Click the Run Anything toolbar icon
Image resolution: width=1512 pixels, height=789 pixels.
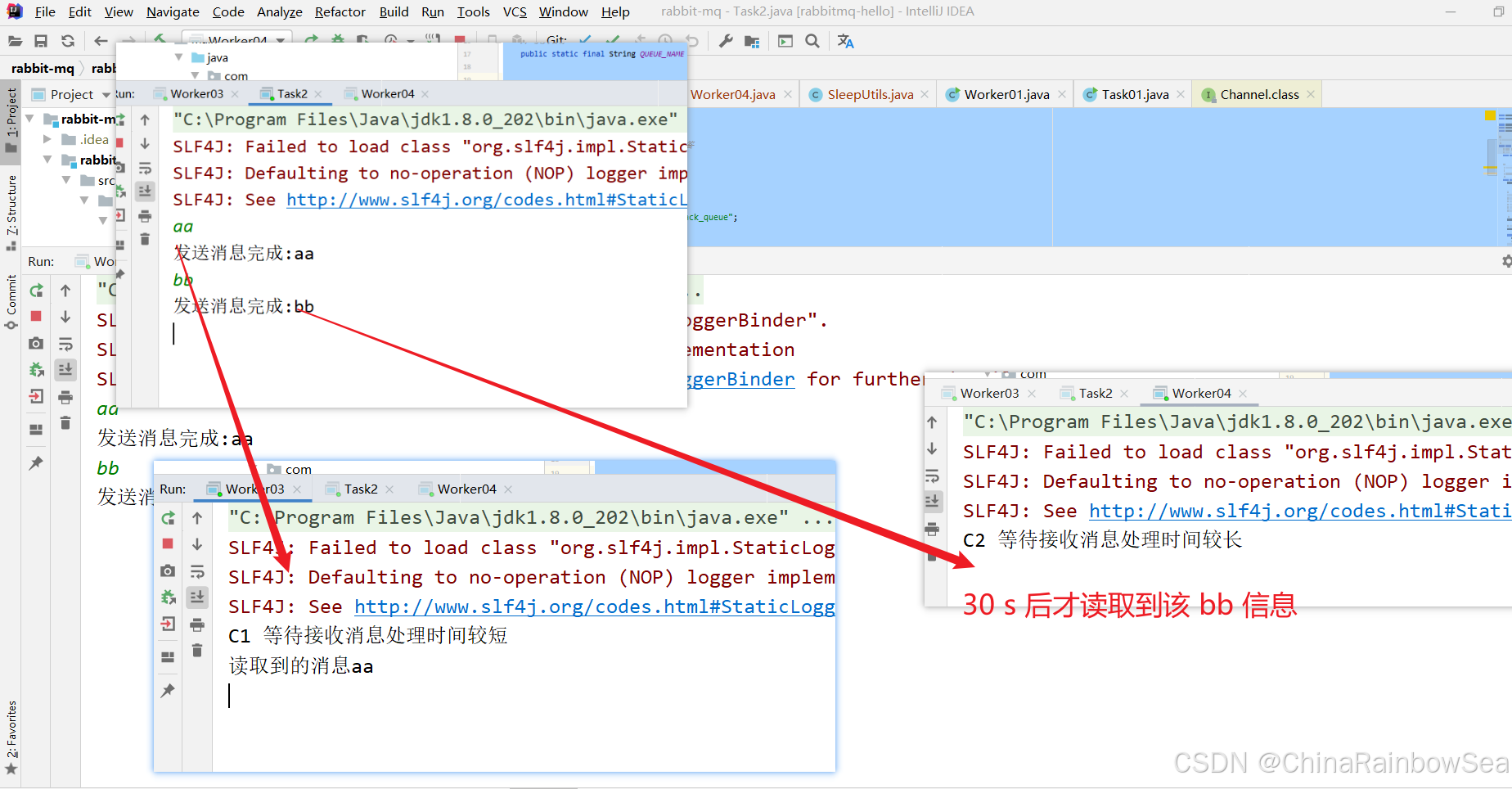pos(785,41)
